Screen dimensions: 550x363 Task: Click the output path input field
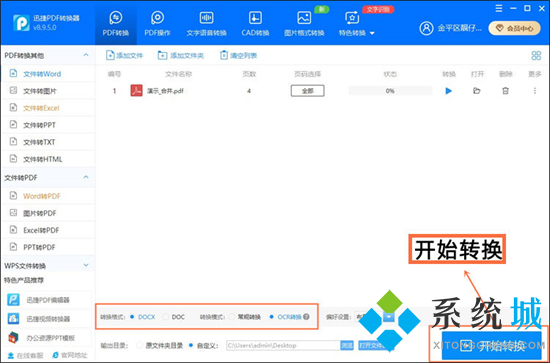tap(283, 345)
